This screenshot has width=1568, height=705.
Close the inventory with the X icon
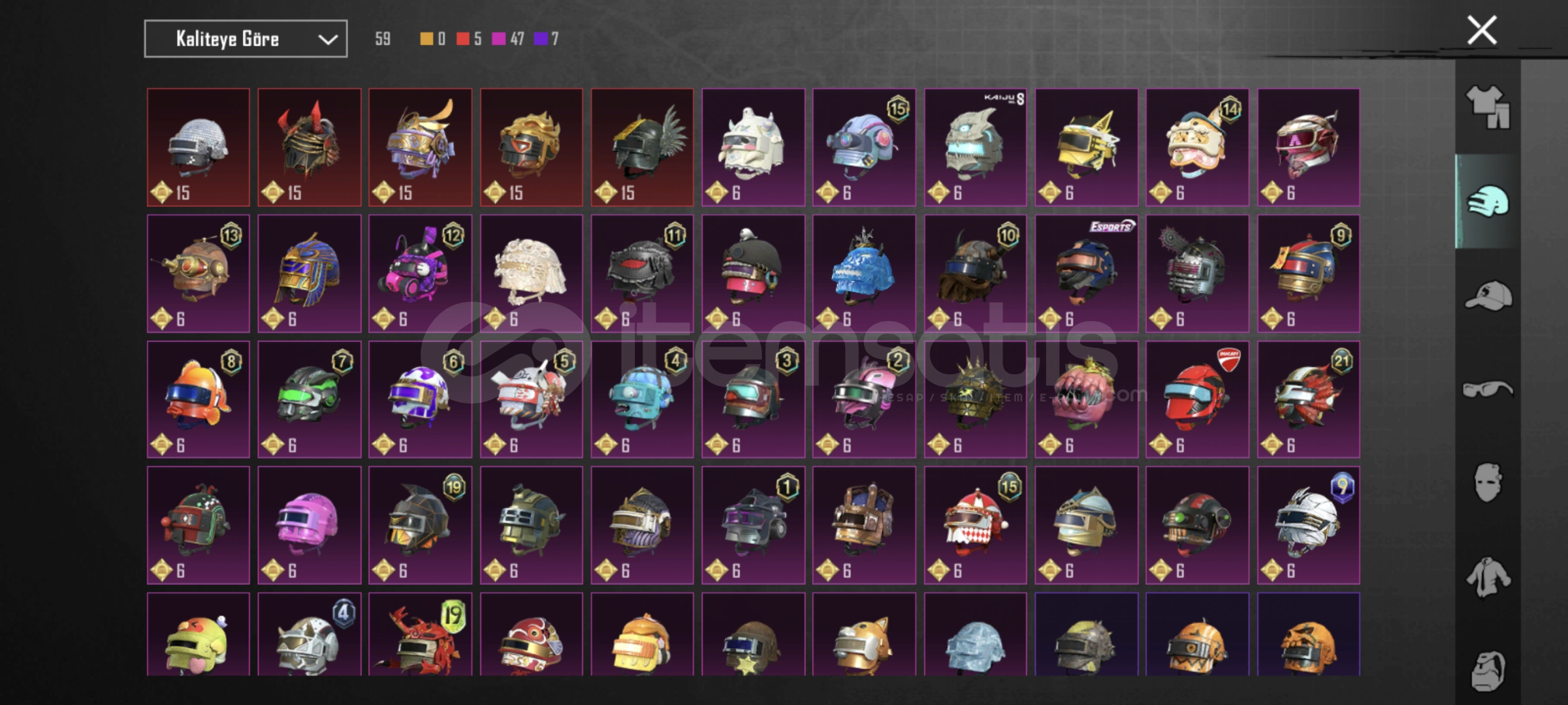coord(1482,30)
